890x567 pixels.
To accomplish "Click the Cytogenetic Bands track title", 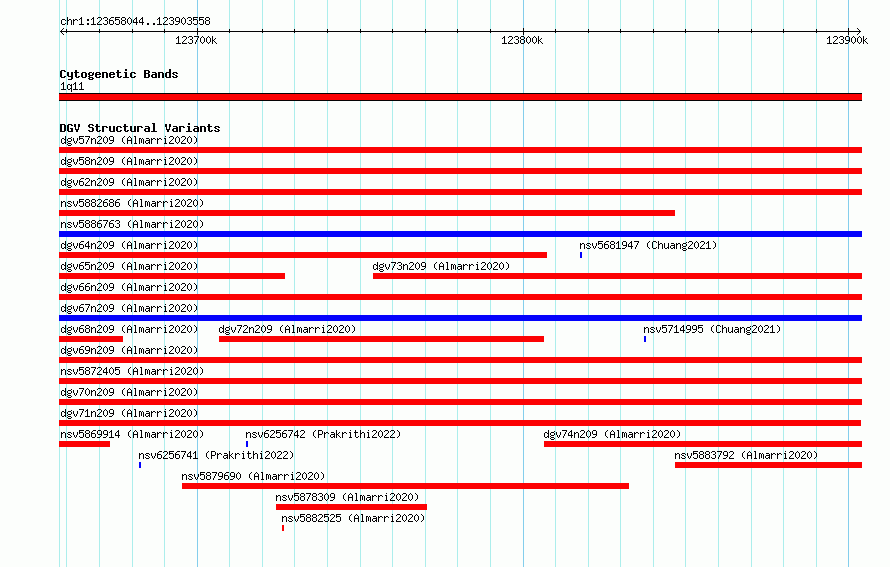I will [x=119, y=74].
